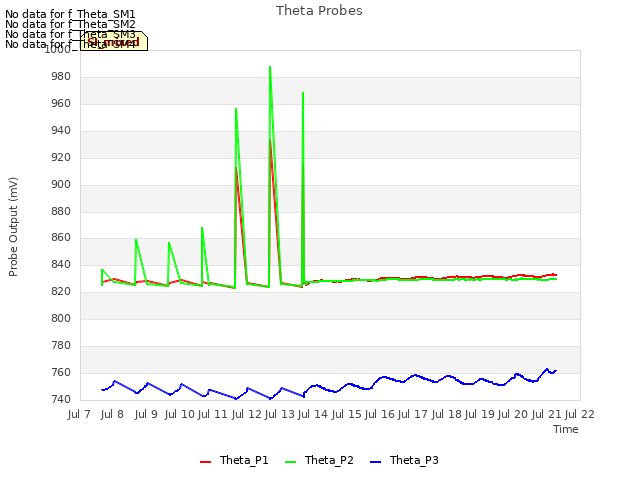Select the blue Theta_P3 legend swatch
Screen dimensions: 640x480
(x=375, y=462)
